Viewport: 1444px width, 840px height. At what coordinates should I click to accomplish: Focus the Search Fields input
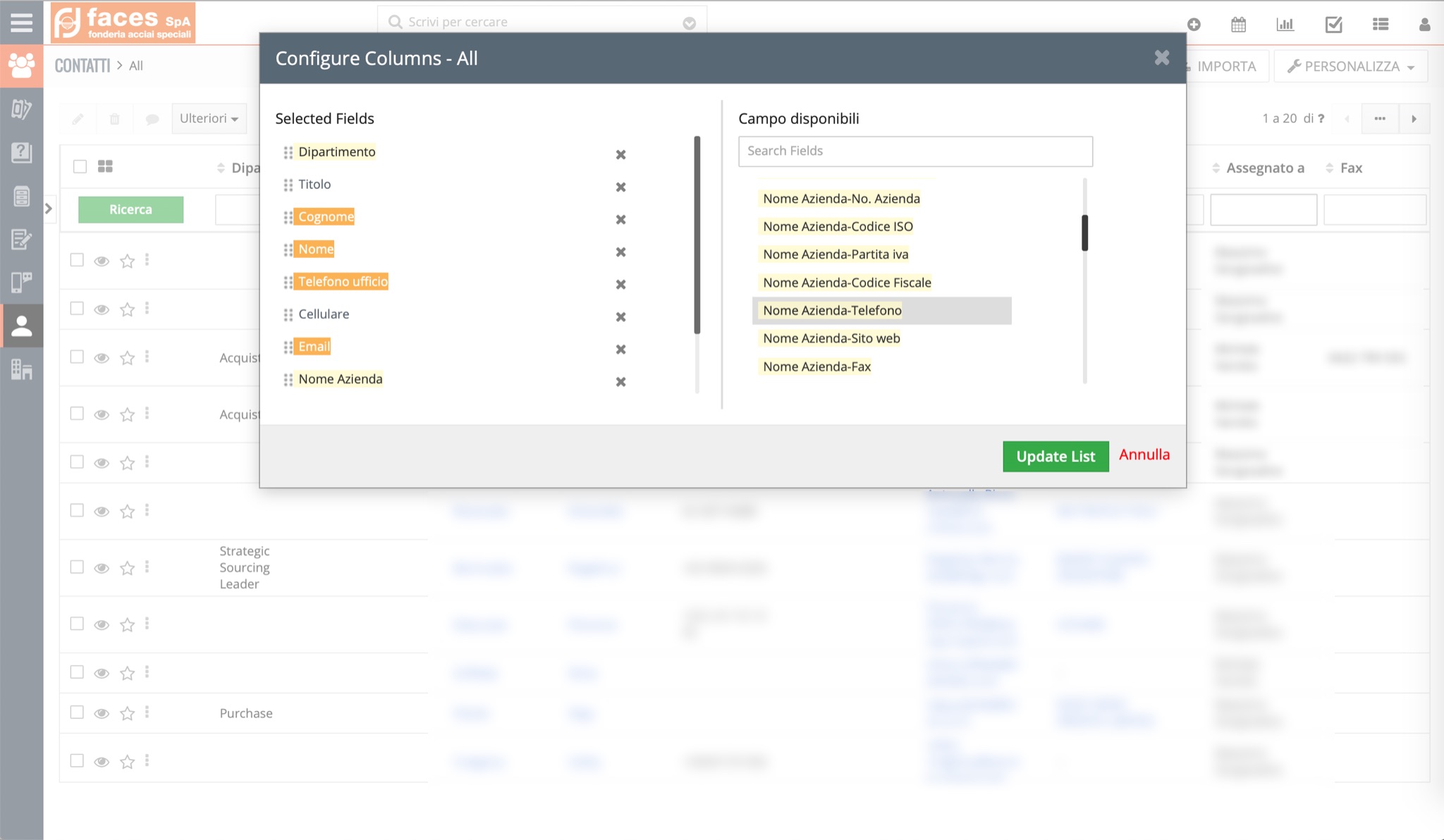pos(915,152)
